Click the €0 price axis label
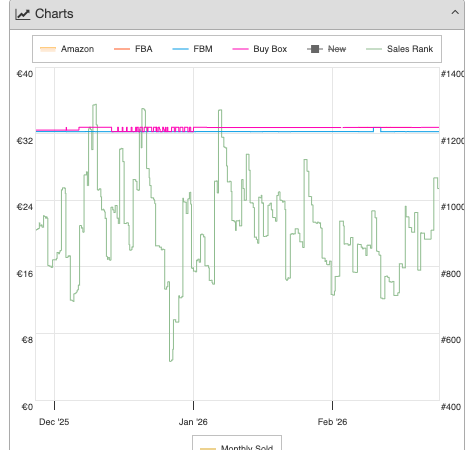 [x=27, y=407]
